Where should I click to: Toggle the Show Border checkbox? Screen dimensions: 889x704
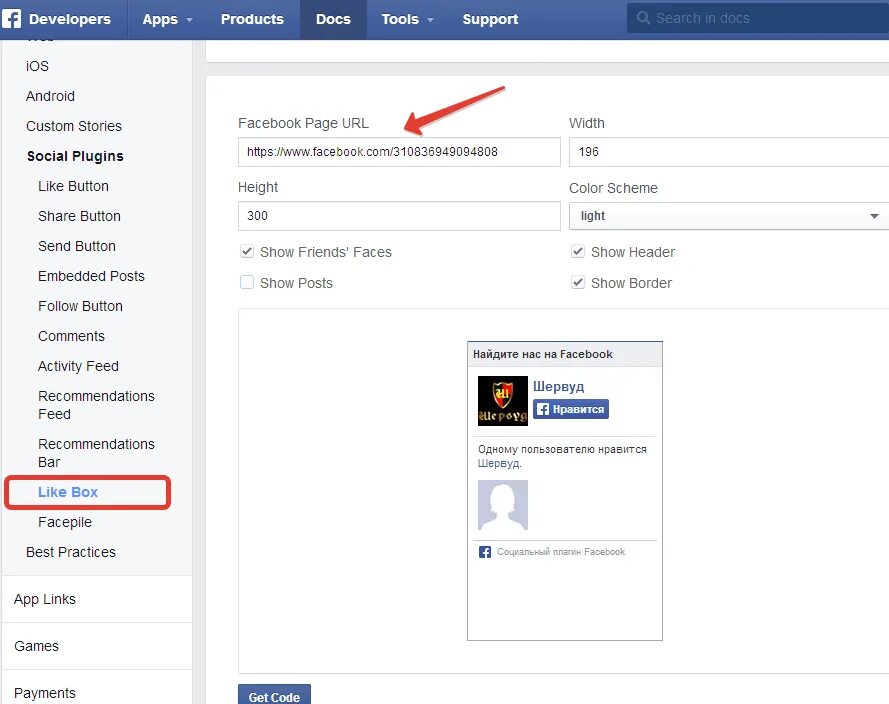pos(577,282)
